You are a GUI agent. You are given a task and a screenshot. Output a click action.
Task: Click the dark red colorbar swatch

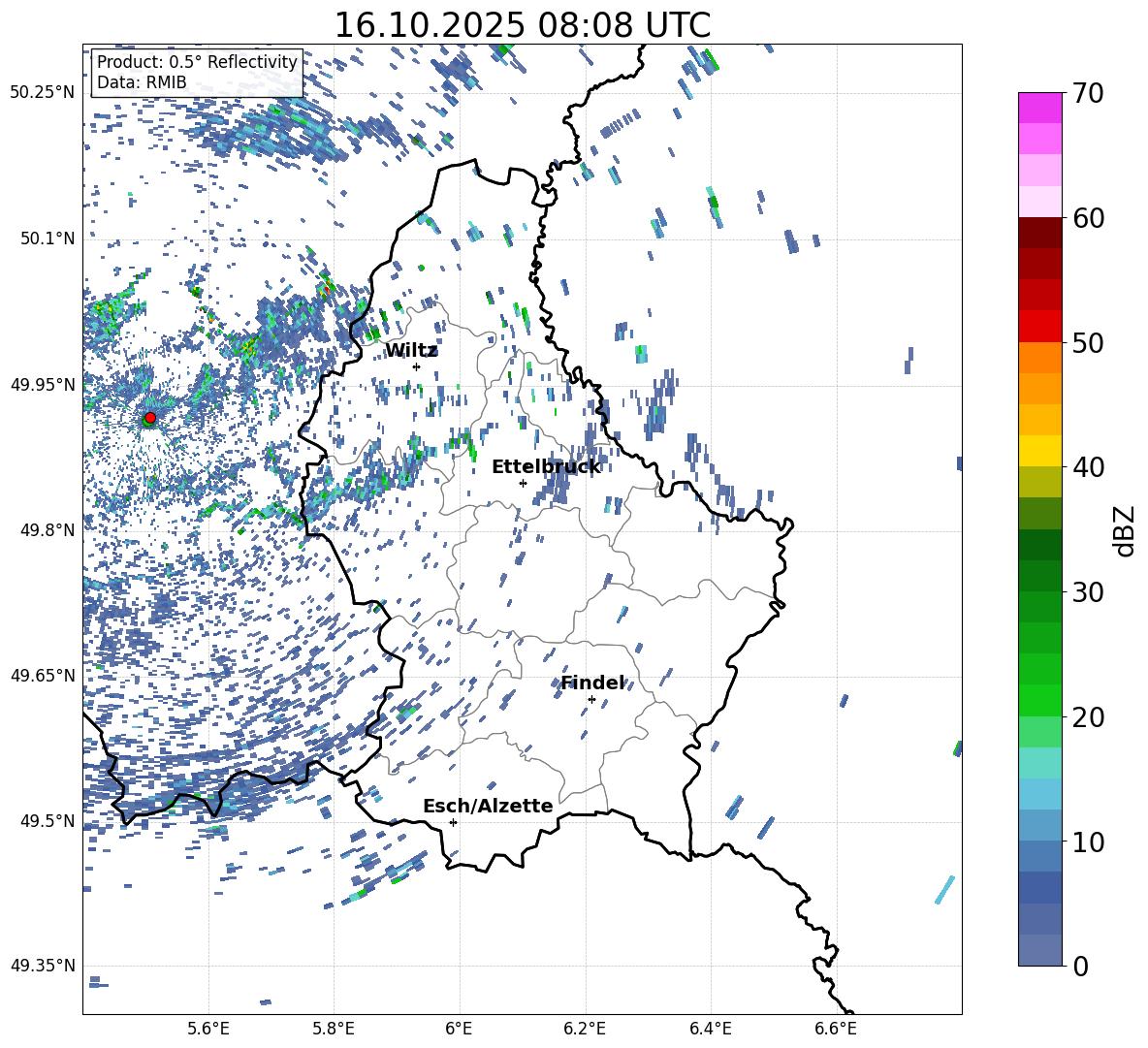coord(1039,233)
